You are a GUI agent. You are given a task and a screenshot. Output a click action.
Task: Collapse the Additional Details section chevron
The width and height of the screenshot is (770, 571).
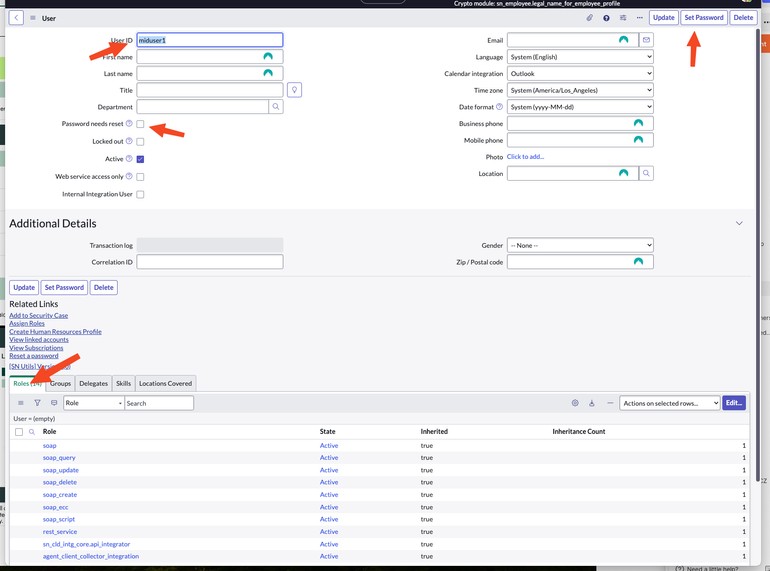coord(739,223)
